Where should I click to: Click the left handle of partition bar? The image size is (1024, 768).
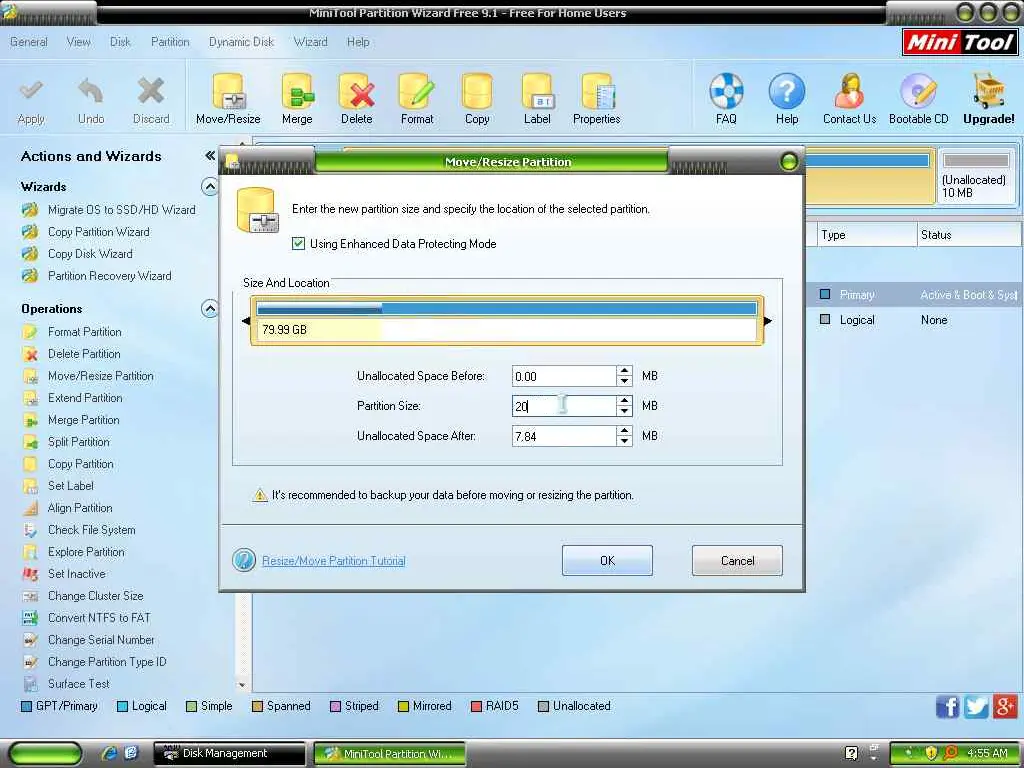[246, 321]
